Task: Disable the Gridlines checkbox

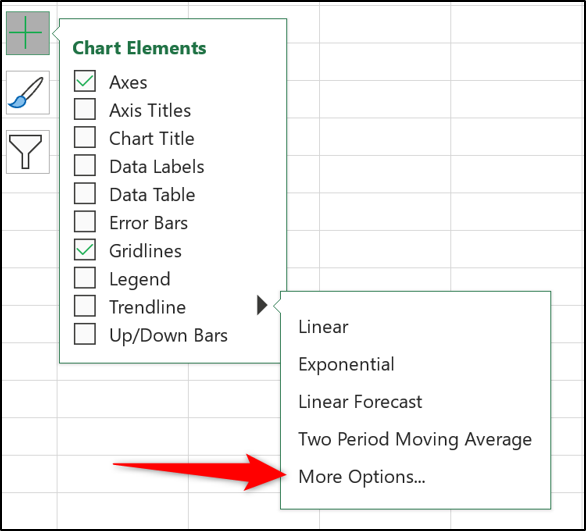Action: [x=85, y=250]
